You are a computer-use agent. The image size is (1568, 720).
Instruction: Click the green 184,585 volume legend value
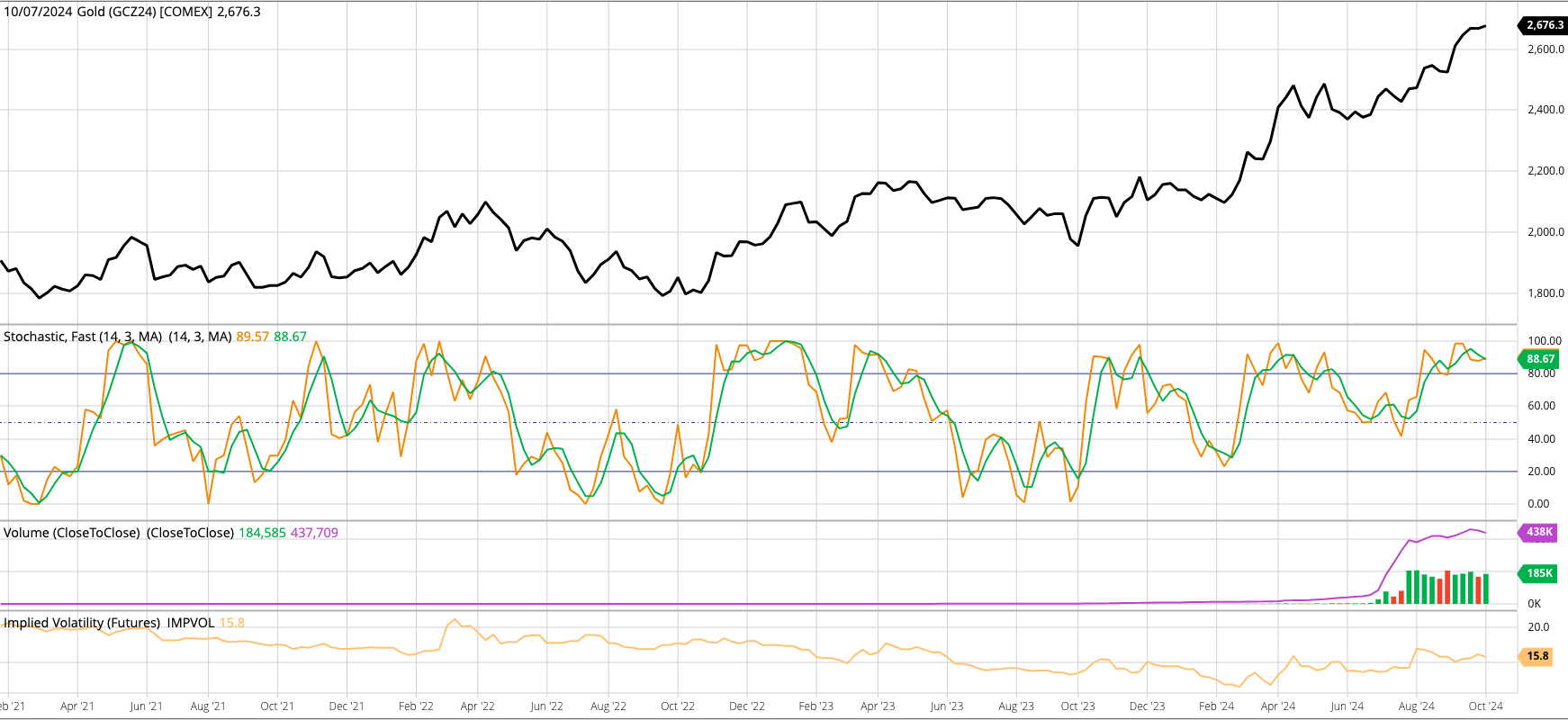(x=262, y=533)
